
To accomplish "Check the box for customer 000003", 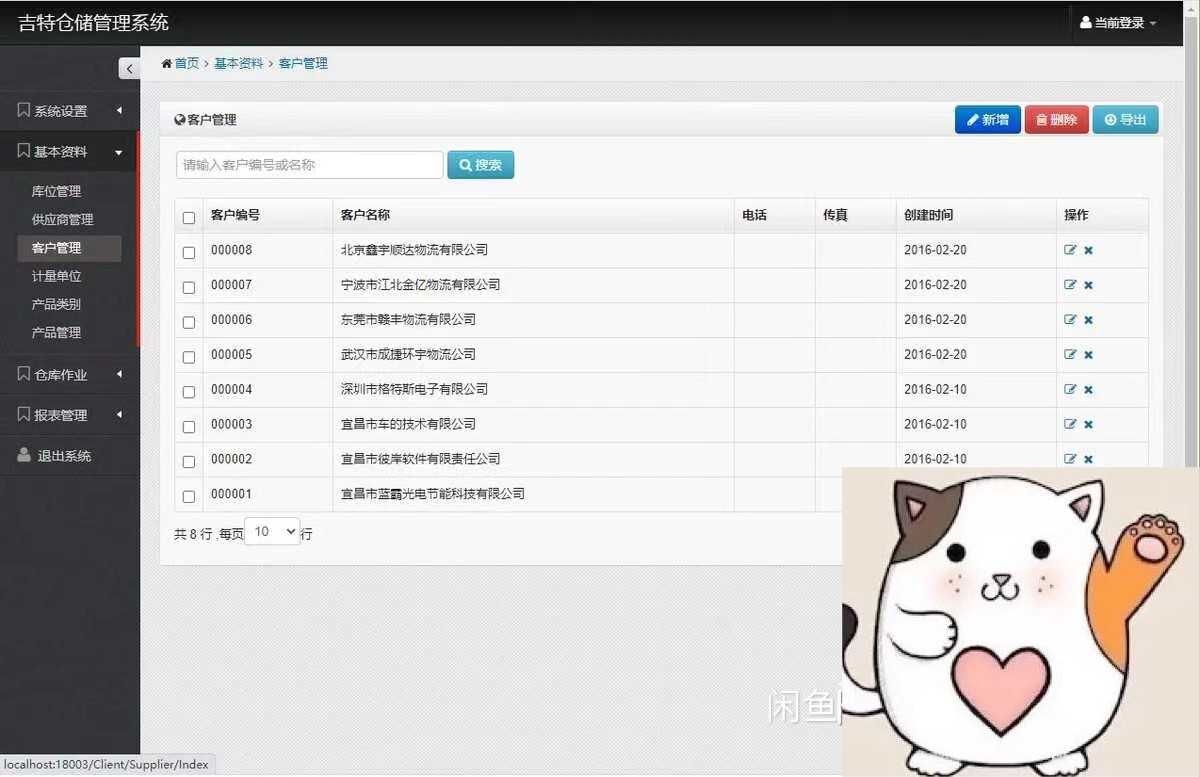I will [x=189, y=427].
